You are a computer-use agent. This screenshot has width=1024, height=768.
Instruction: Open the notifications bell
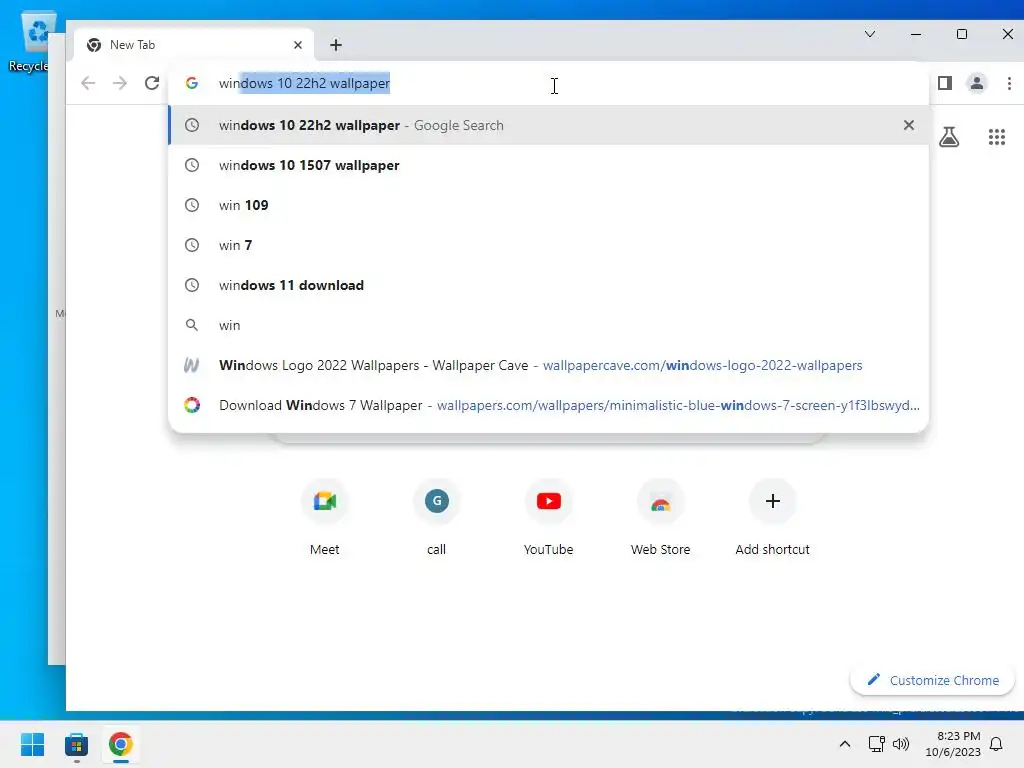coord(997,744)
